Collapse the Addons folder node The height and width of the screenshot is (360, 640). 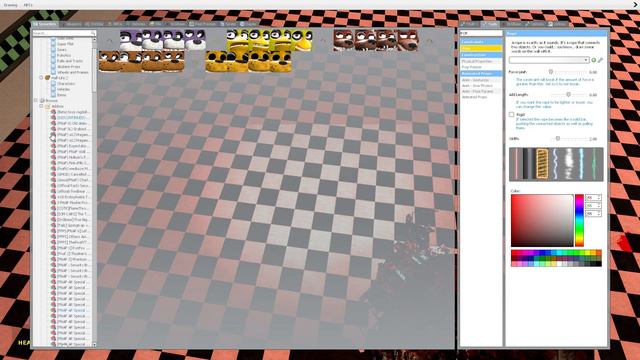(41, 106)
